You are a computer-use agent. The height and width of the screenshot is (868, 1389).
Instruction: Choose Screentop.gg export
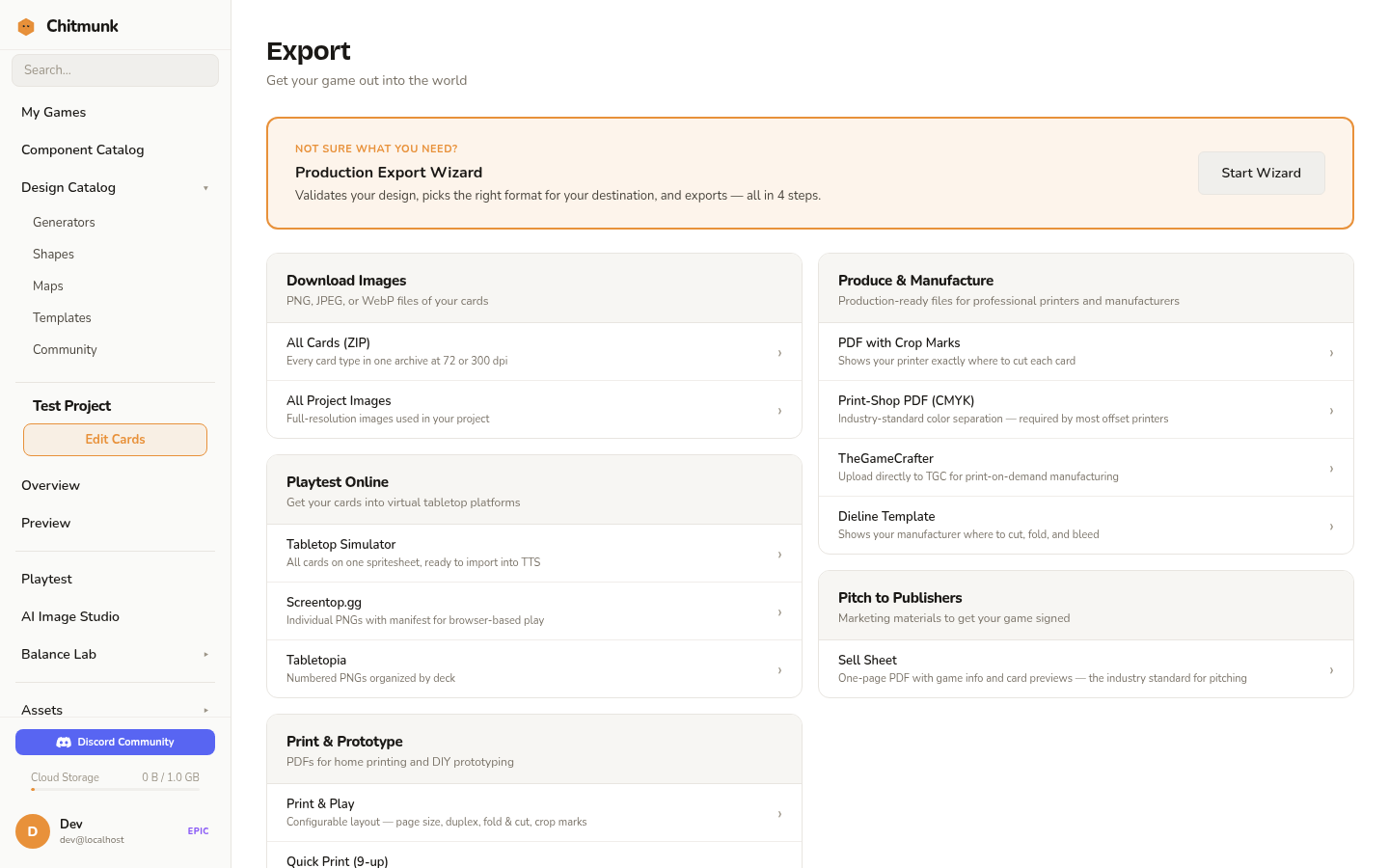pyautogui.click(x=534, y=611)
